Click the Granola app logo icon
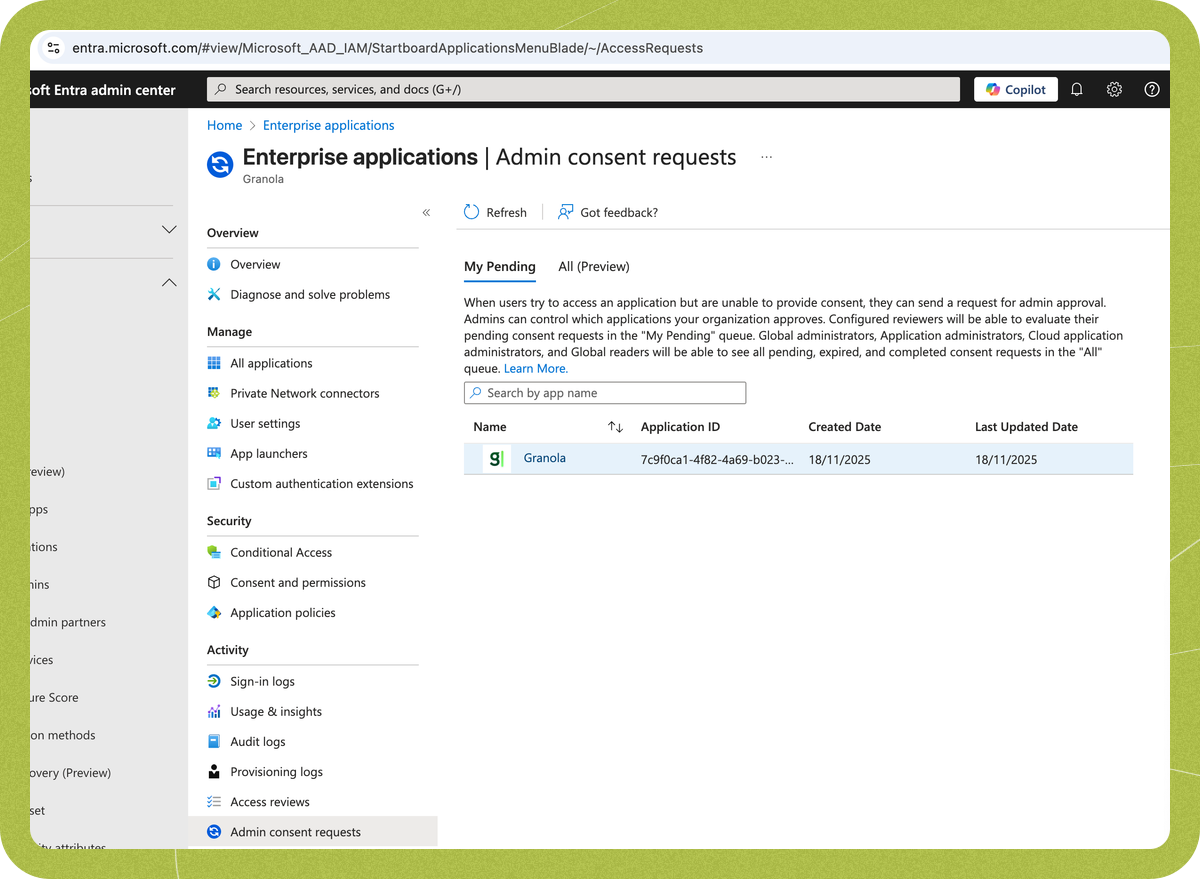The width and height of the screenshot is (1200, 879). tap(497, 458)
